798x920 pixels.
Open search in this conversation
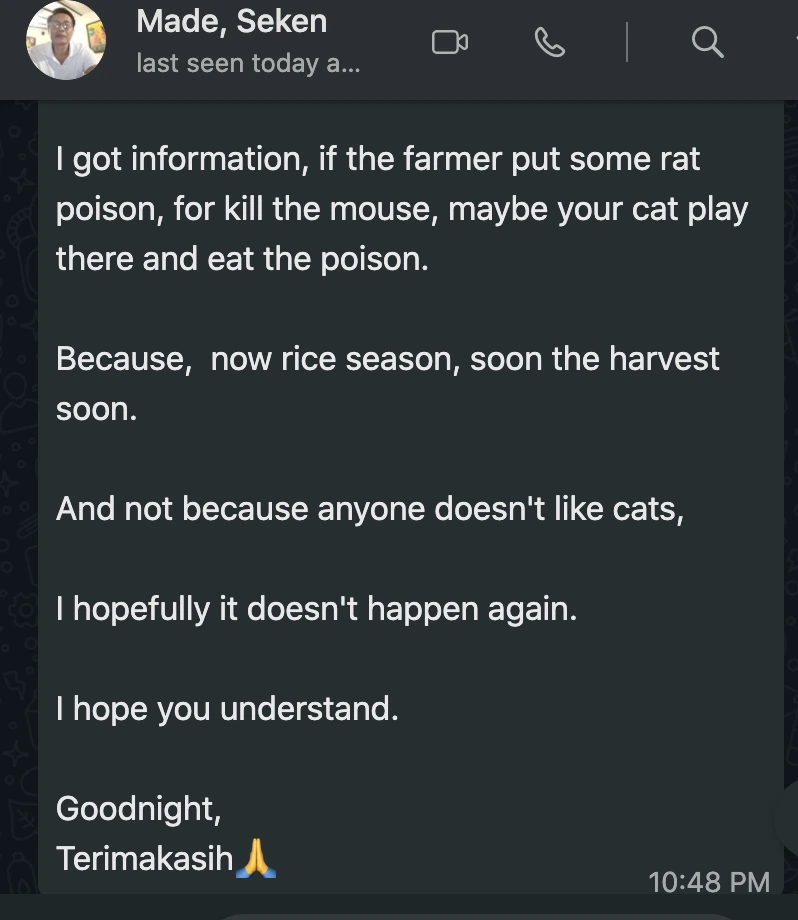706,42
